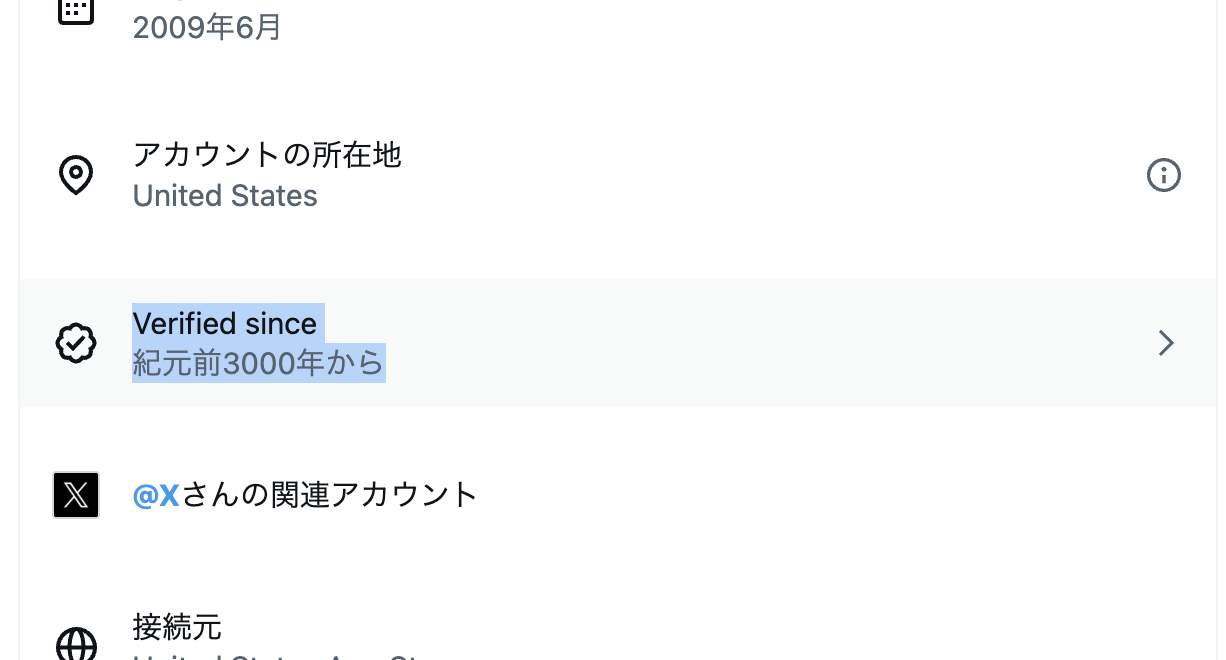Image resolution: width=1226 pixels, height=660 pixels.
Task: Expand Verified since with the chevron arrow
Action: point(1165,343)
